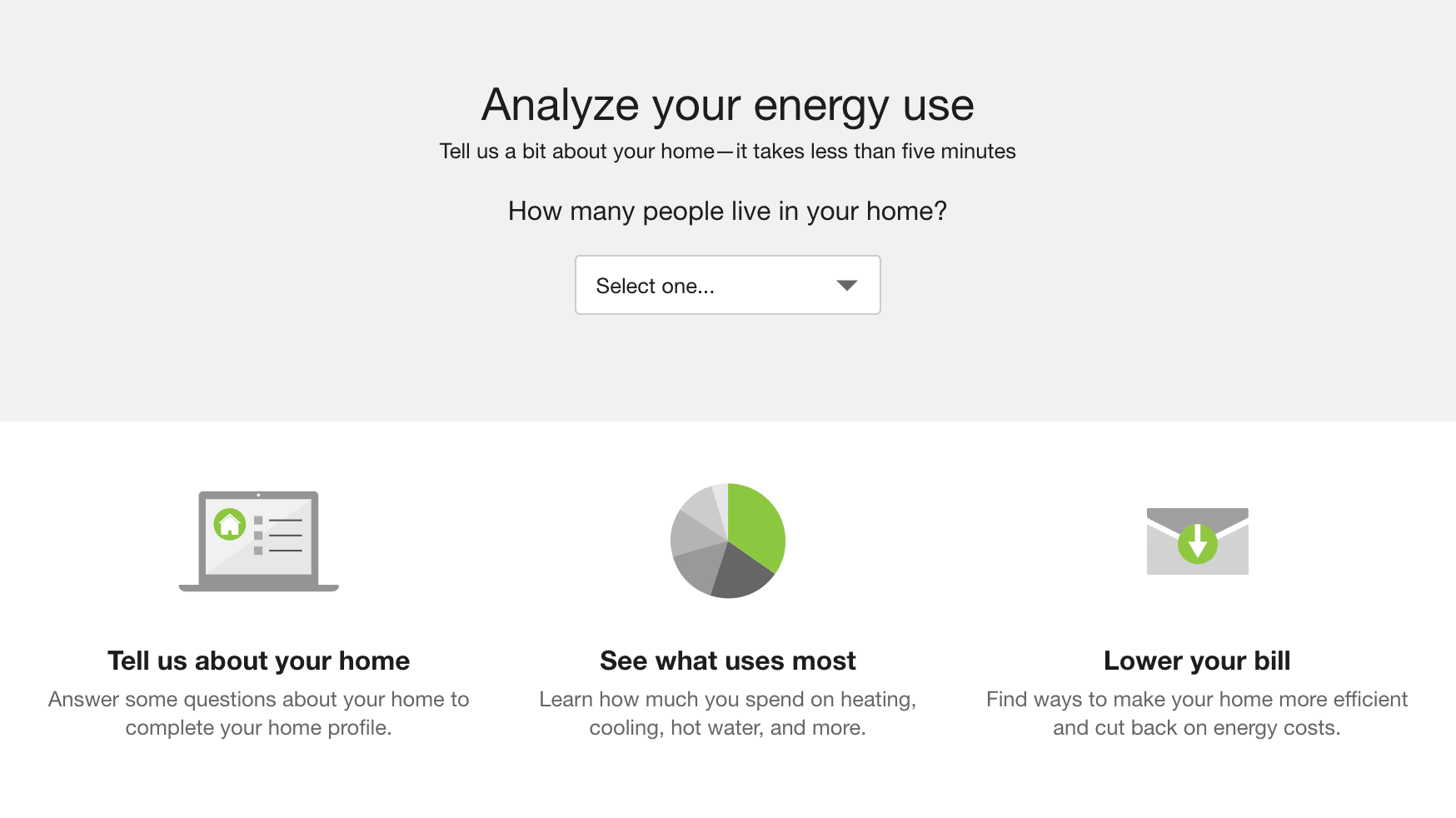Click the heating and cooling description text

tap(728, 713)
